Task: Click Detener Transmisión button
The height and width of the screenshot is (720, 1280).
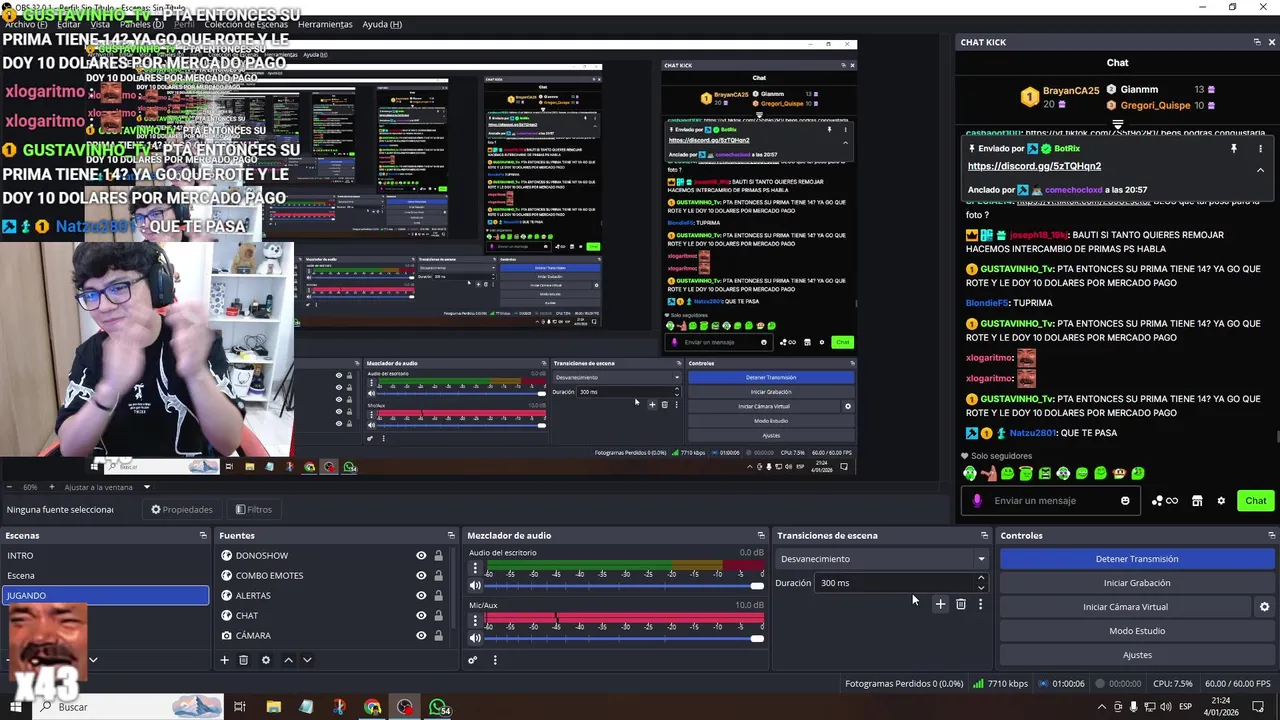Action: [x=1137, y=559]
